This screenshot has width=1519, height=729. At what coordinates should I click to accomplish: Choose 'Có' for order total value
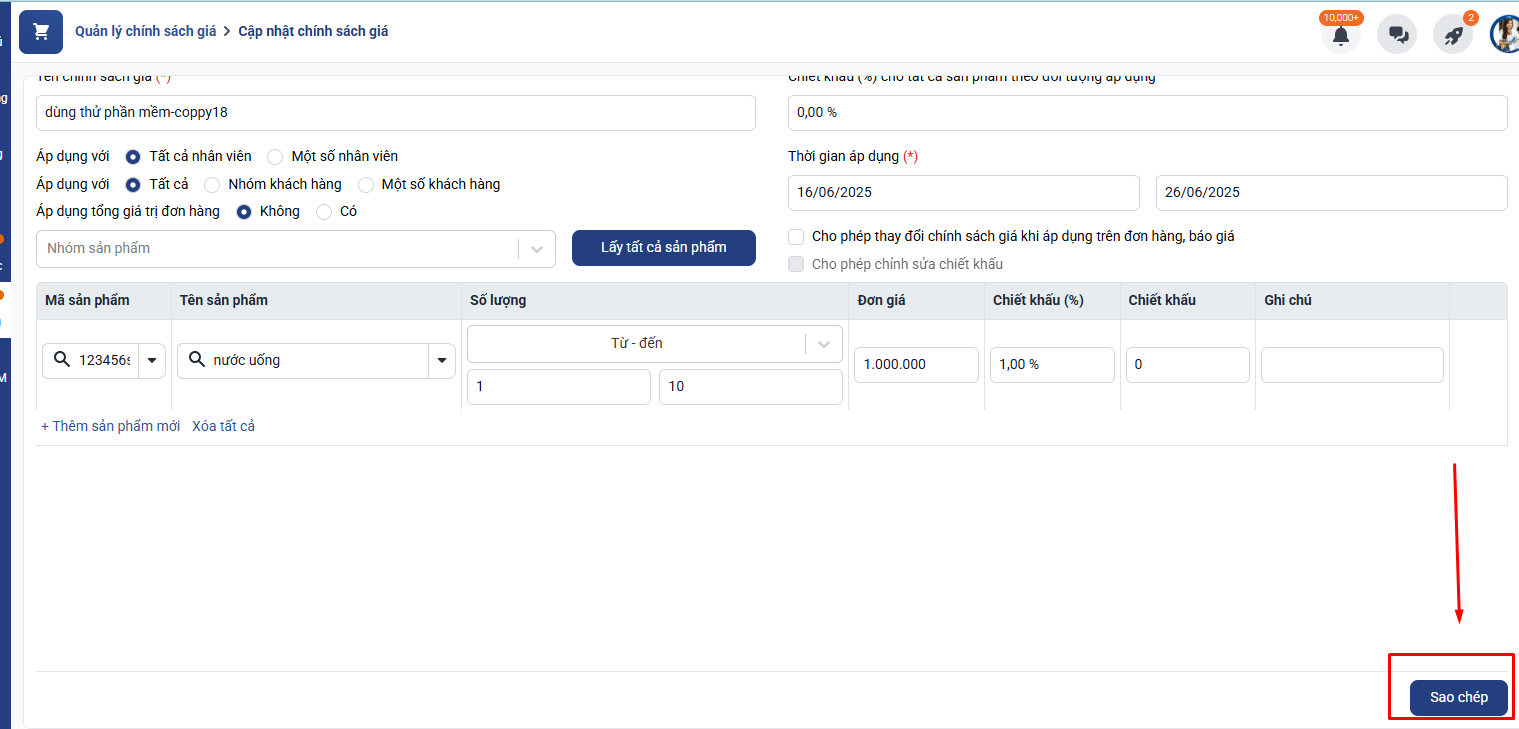[324, 212]
